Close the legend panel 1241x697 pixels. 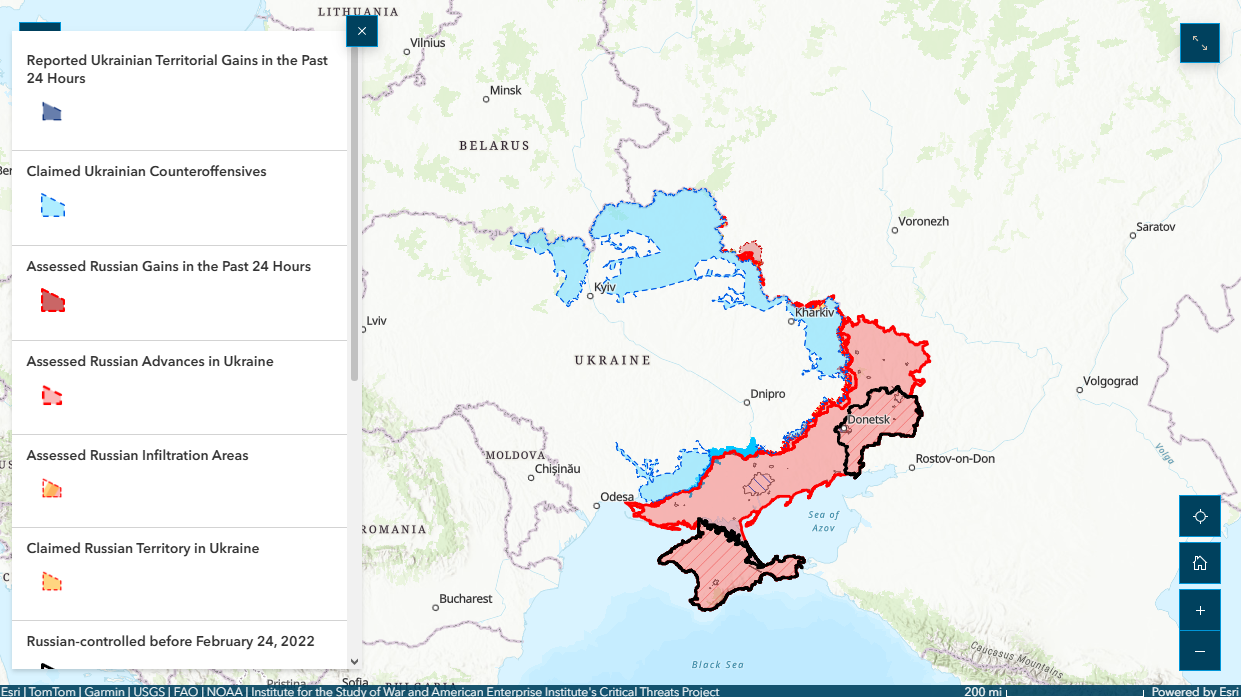coord(362,31)
